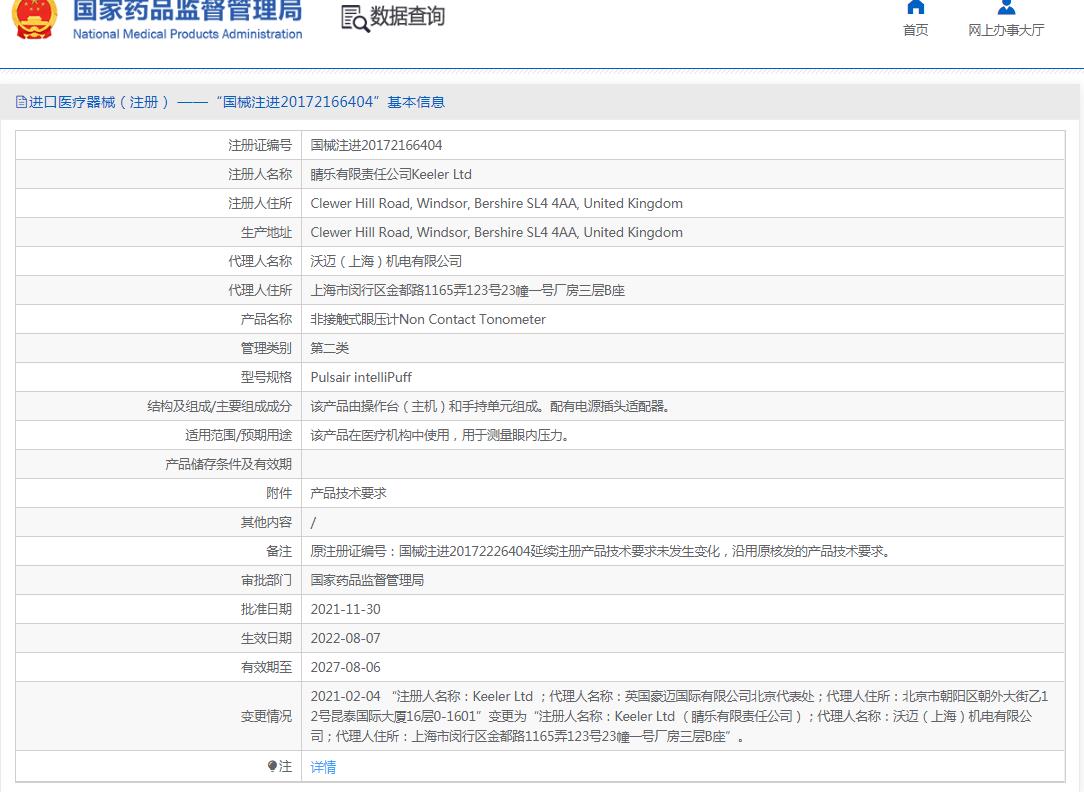Click 适用范围/预期用途 label
This screenshot has width=1084, height=792.
(239, 435)
